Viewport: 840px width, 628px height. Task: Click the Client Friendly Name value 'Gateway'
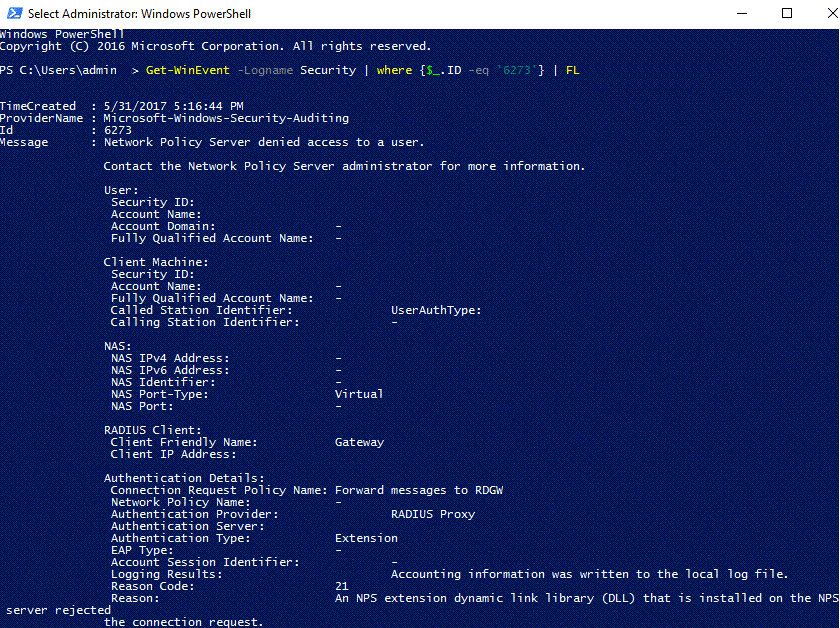click(359, 442)
